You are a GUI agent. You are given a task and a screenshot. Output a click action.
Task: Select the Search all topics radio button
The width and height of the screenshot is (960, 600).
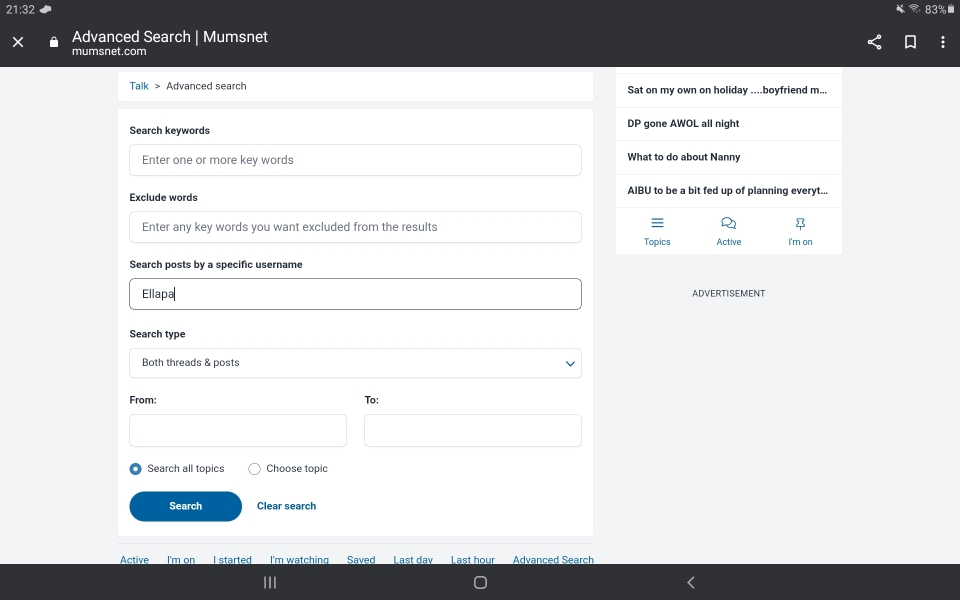click(x=135, y=468)
